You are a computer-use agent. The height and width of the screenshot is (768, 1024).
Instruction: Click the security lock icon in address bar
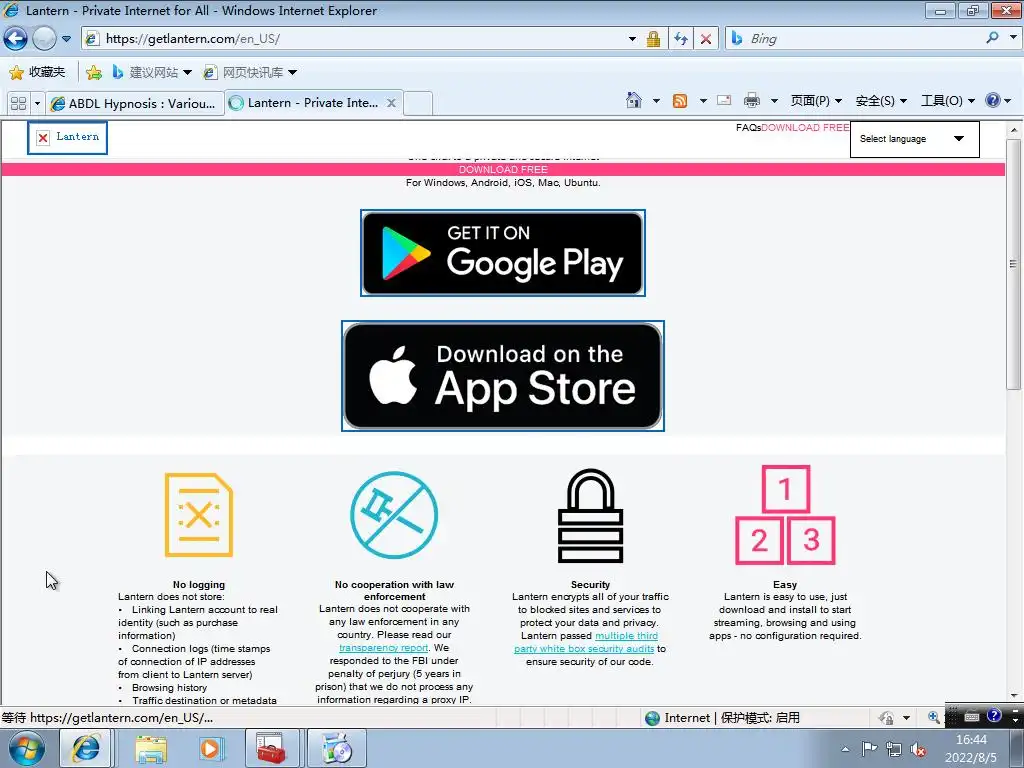point(653,39)
